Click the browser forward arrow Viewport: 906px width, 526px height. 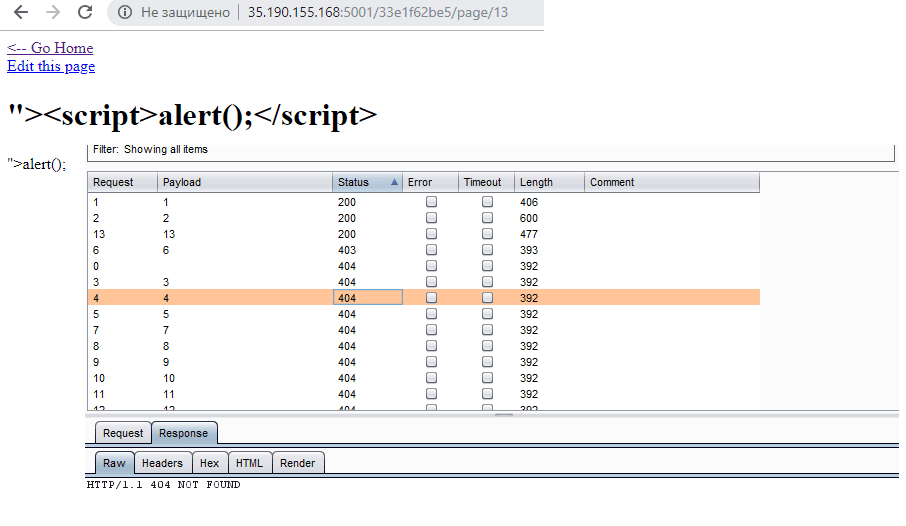pyautogui.click(x=53, y=13)
